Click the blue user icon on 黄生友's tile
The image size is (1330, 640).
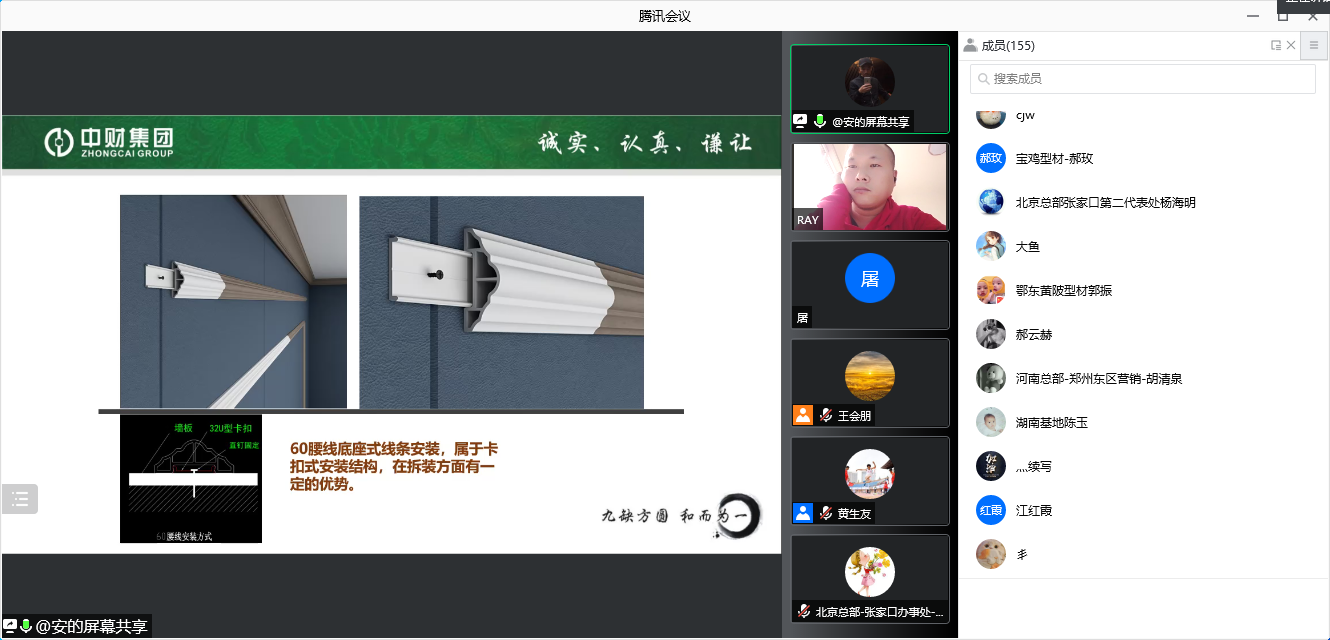tap(802, 514)
